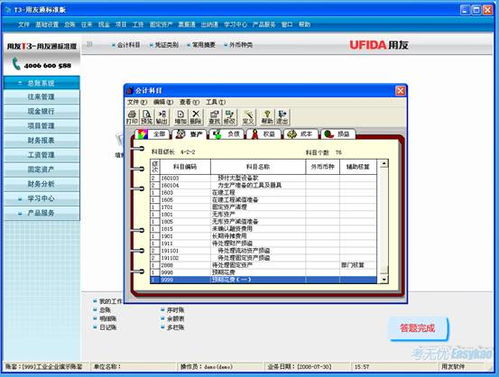Viewport: 499px width, 377px height.
Task: Close the 会计科目 dialog window
Action: pyautogui.click(x=400, y=91)
